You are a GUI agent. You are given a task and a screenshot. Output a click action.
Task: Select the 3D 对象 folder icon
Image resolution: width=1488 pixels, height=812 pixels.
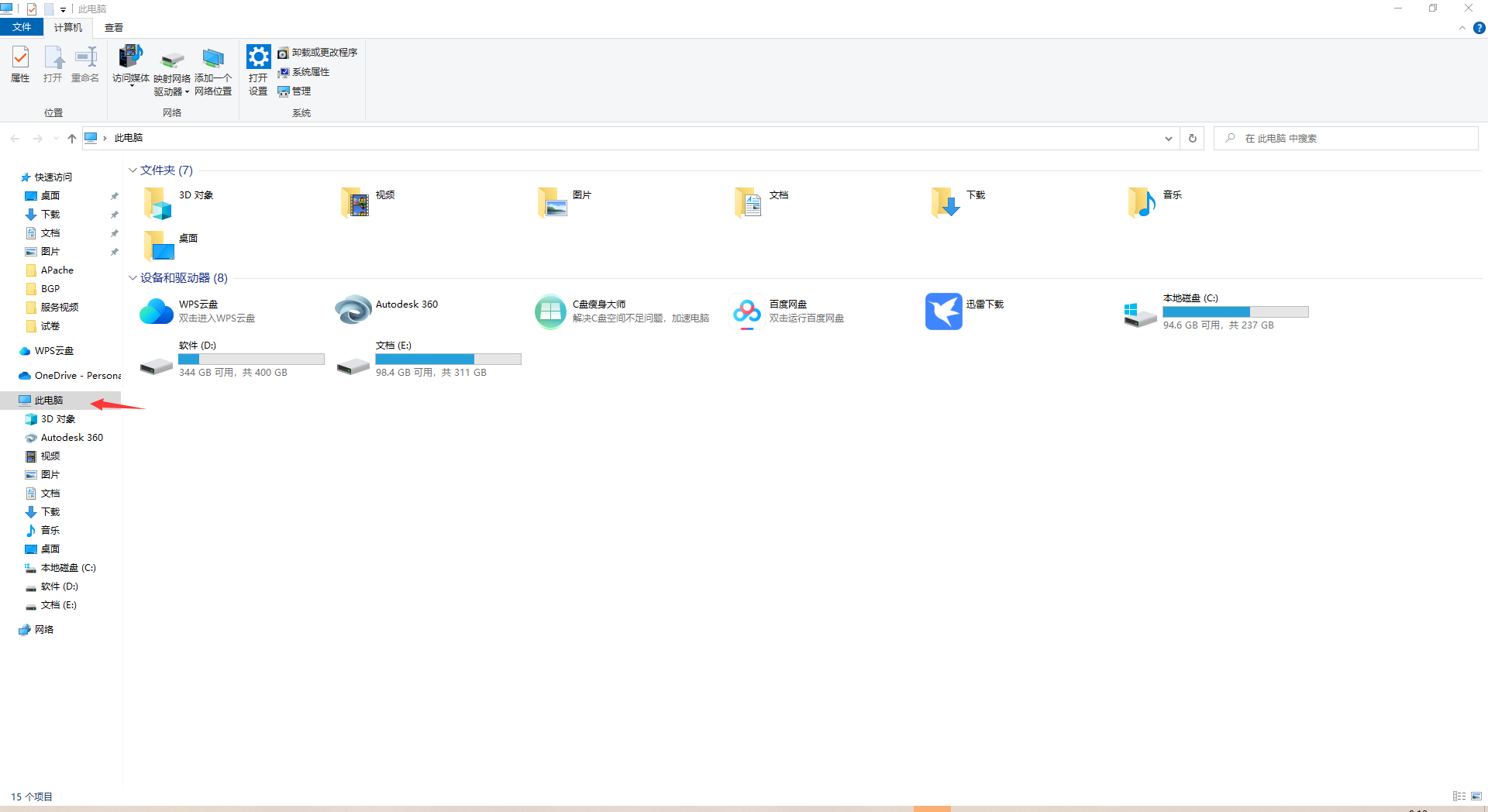pyautogui.click(x=157, y=203)
